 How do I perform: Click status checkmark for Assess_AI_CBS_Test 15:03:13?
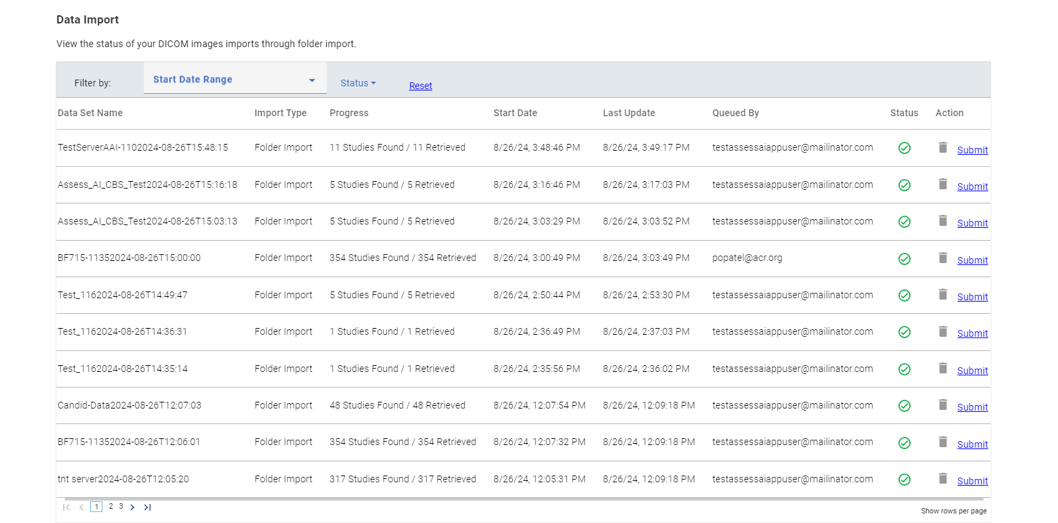pyautogui.click(x=904, y=221)
